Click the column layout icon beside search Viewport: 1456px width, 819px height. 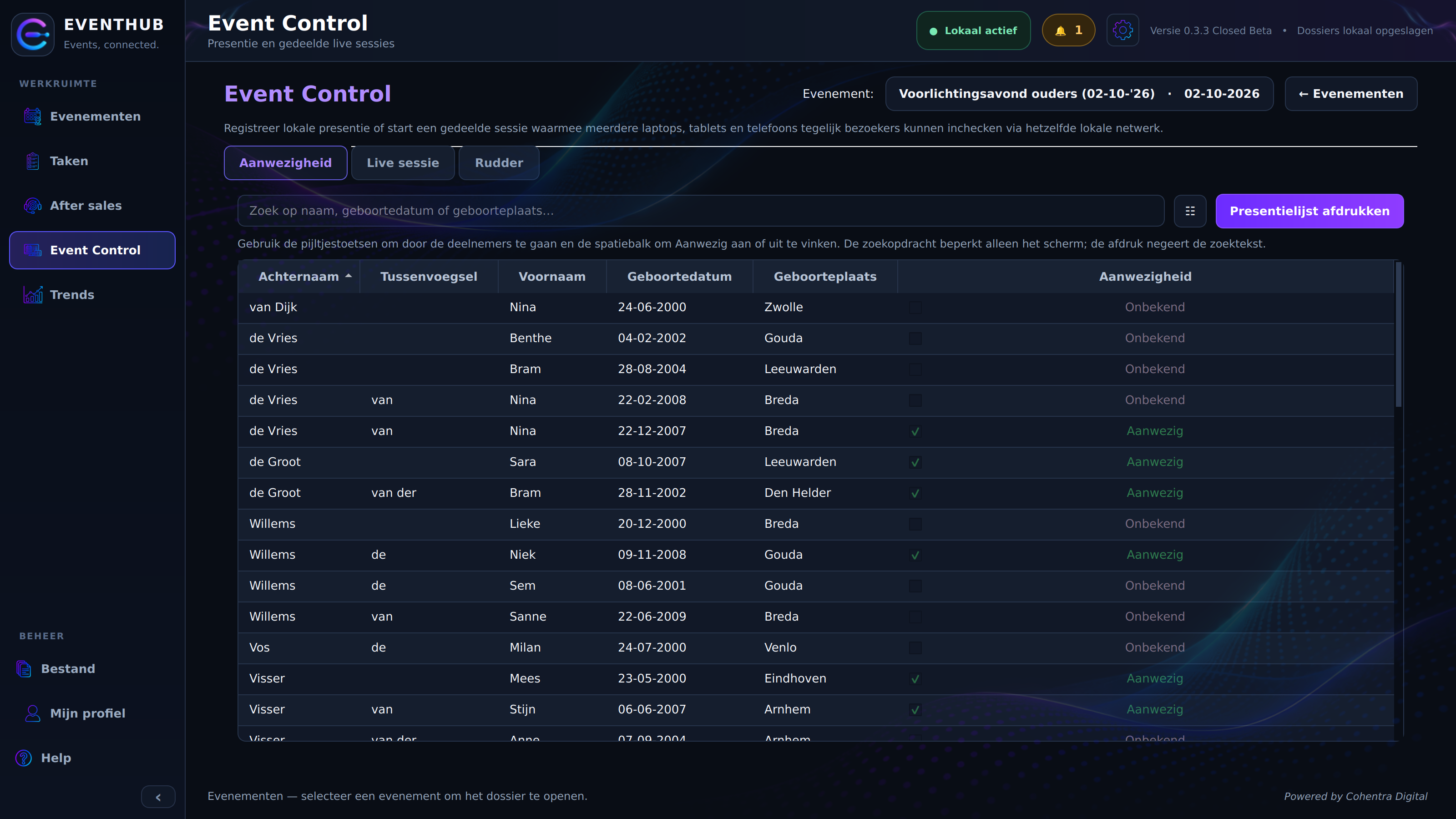[x=1190, y=211]
